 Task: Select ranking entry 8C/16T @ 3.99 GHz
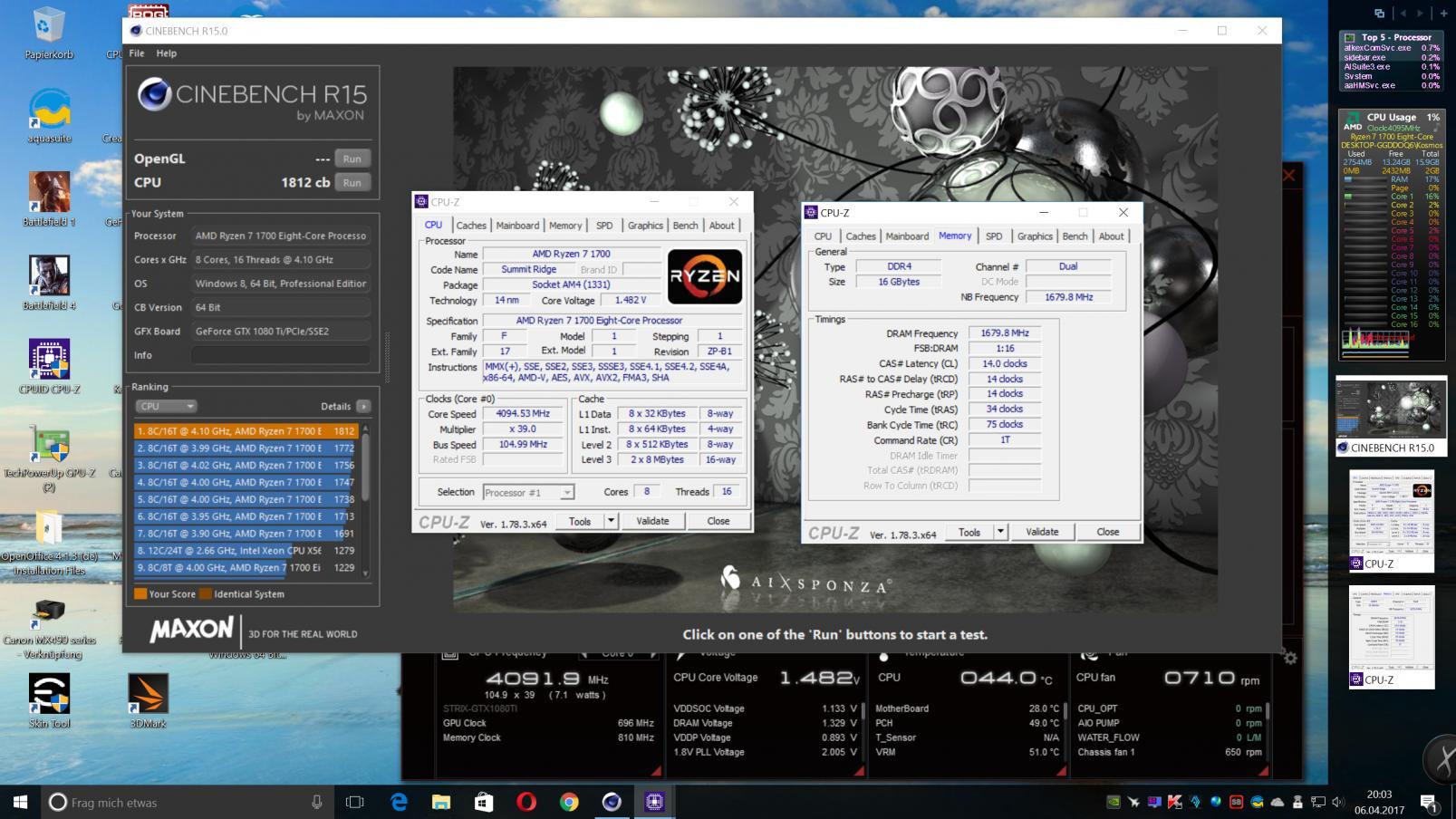(246, 448)
